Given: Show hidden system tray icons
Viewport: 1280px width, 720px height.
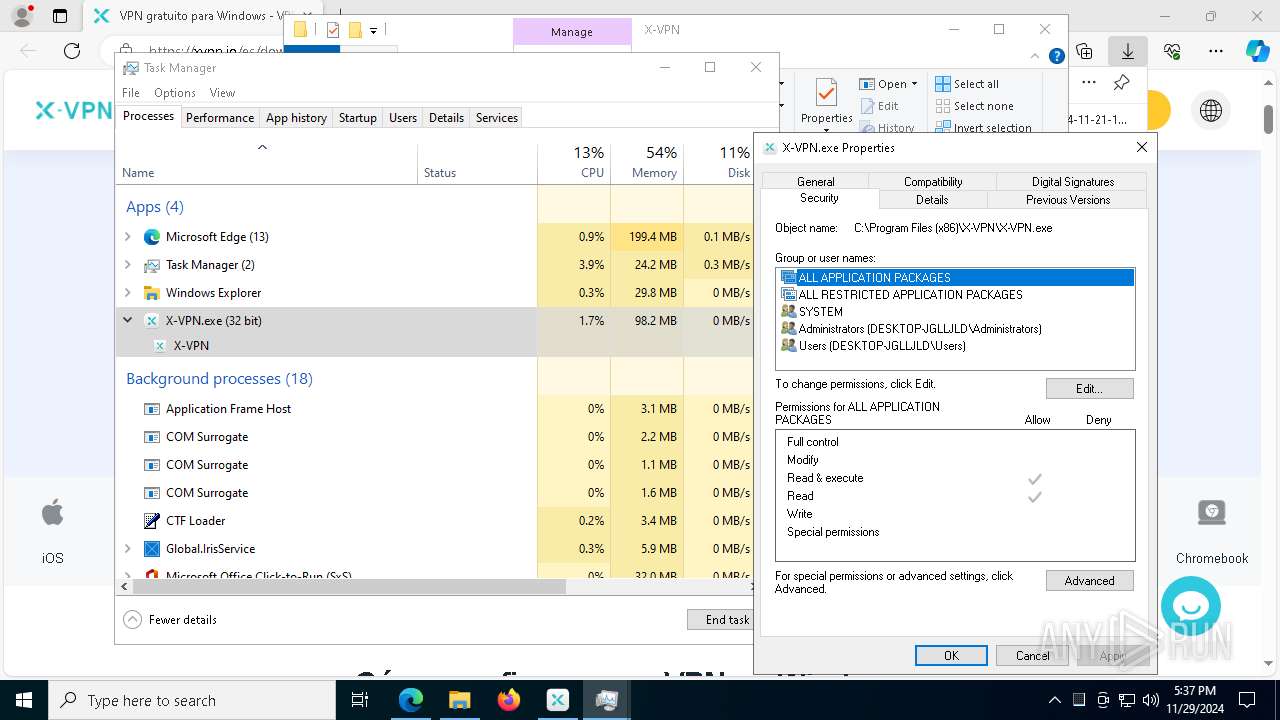Looking at the screenshot, I should [x=1055, y=700].
